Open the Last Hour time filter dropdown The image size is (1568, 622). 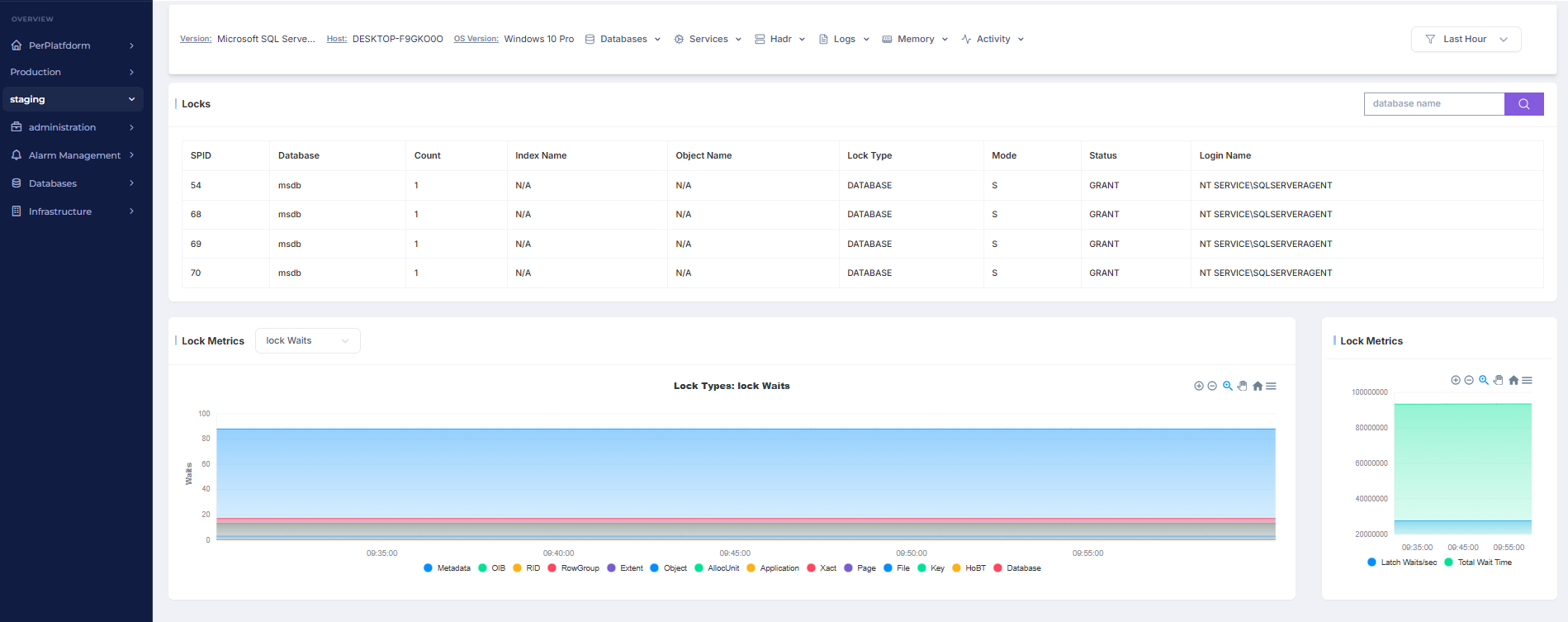(1466, 40)
